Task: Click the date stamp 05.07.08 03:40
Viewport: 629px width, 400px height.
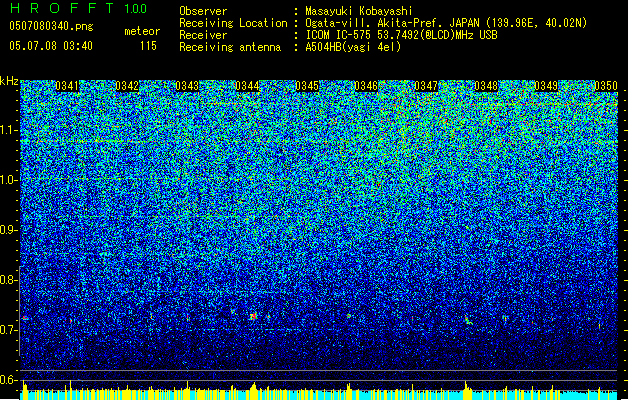Action: tap(51, 46)
